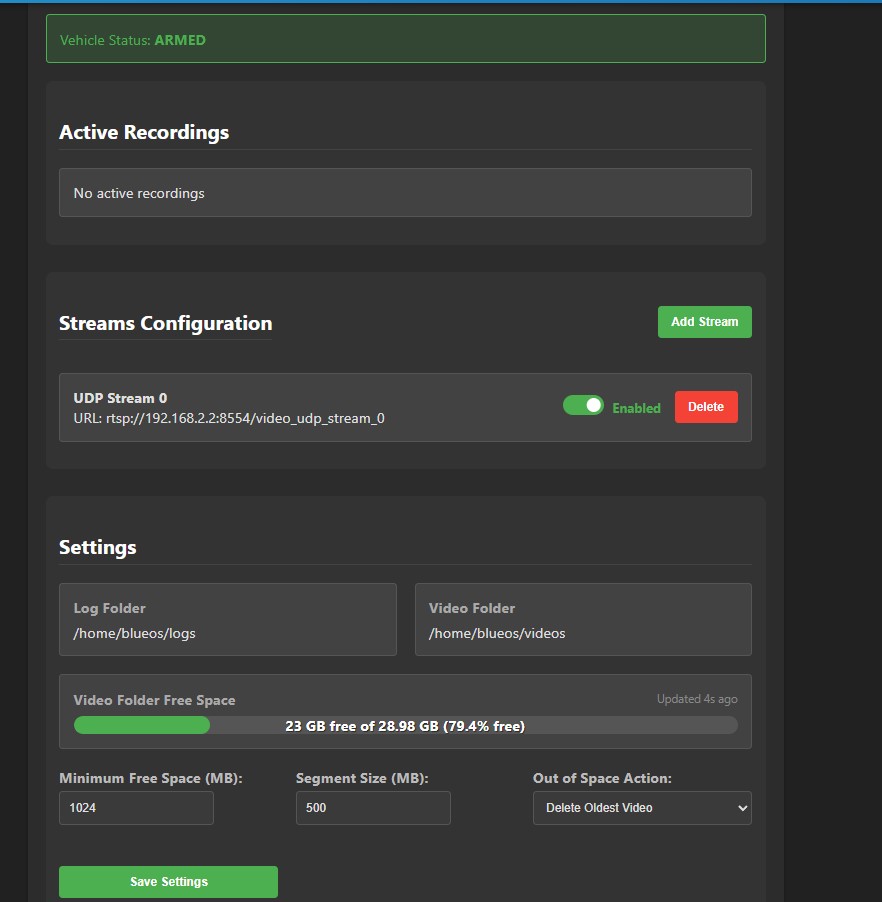Focus the Segment Size input field

point(373,808)
